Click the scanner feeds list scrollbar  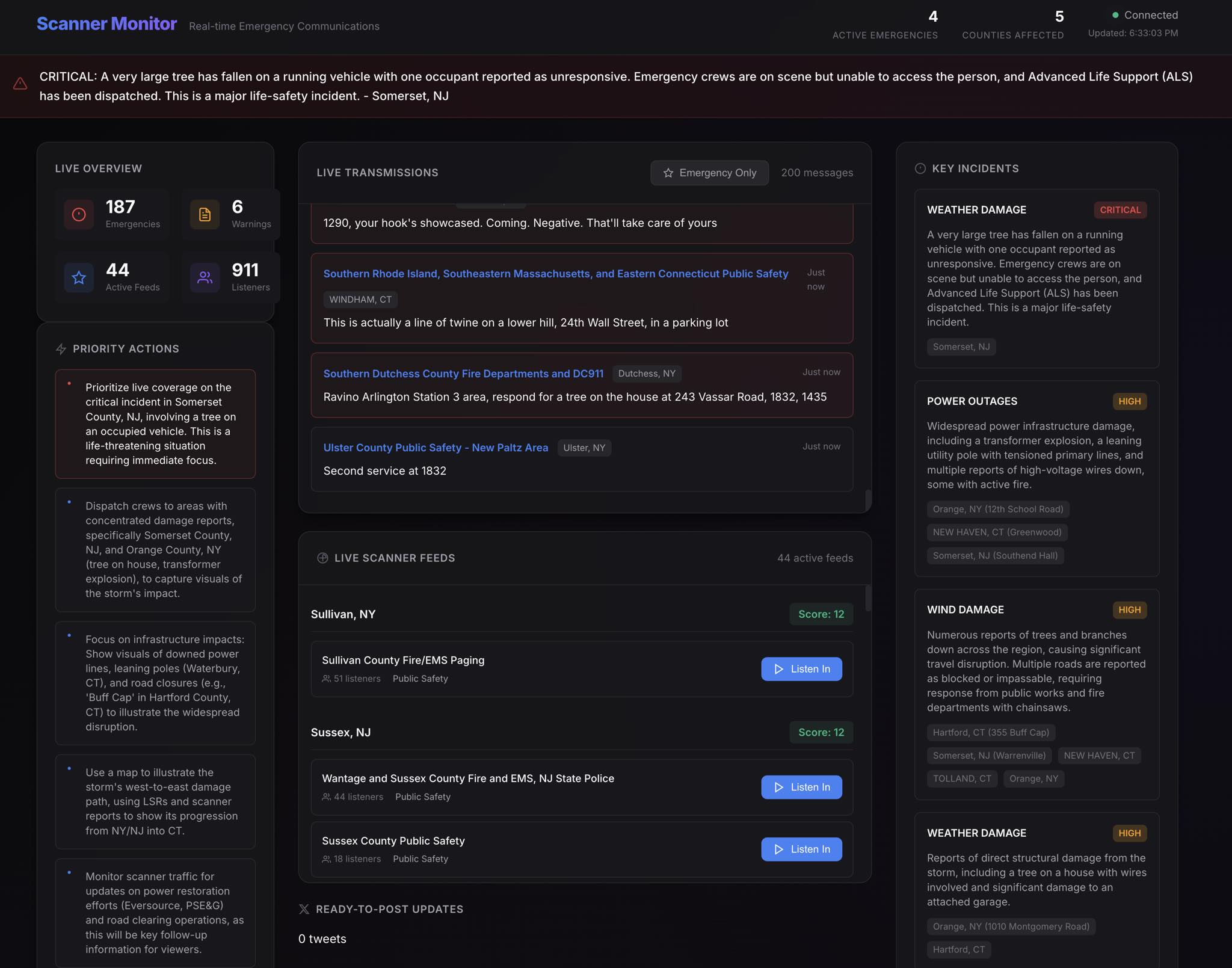coord(868,597)
